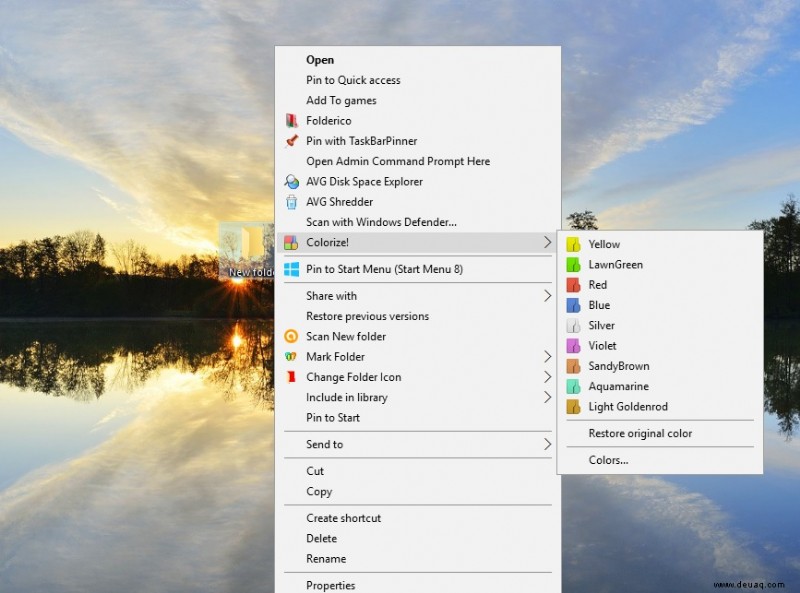Image resolution: width=800 pixels, height=593 pixels.
Task: Click the Mark Folder colorful icon
Action: click(291, 357)
